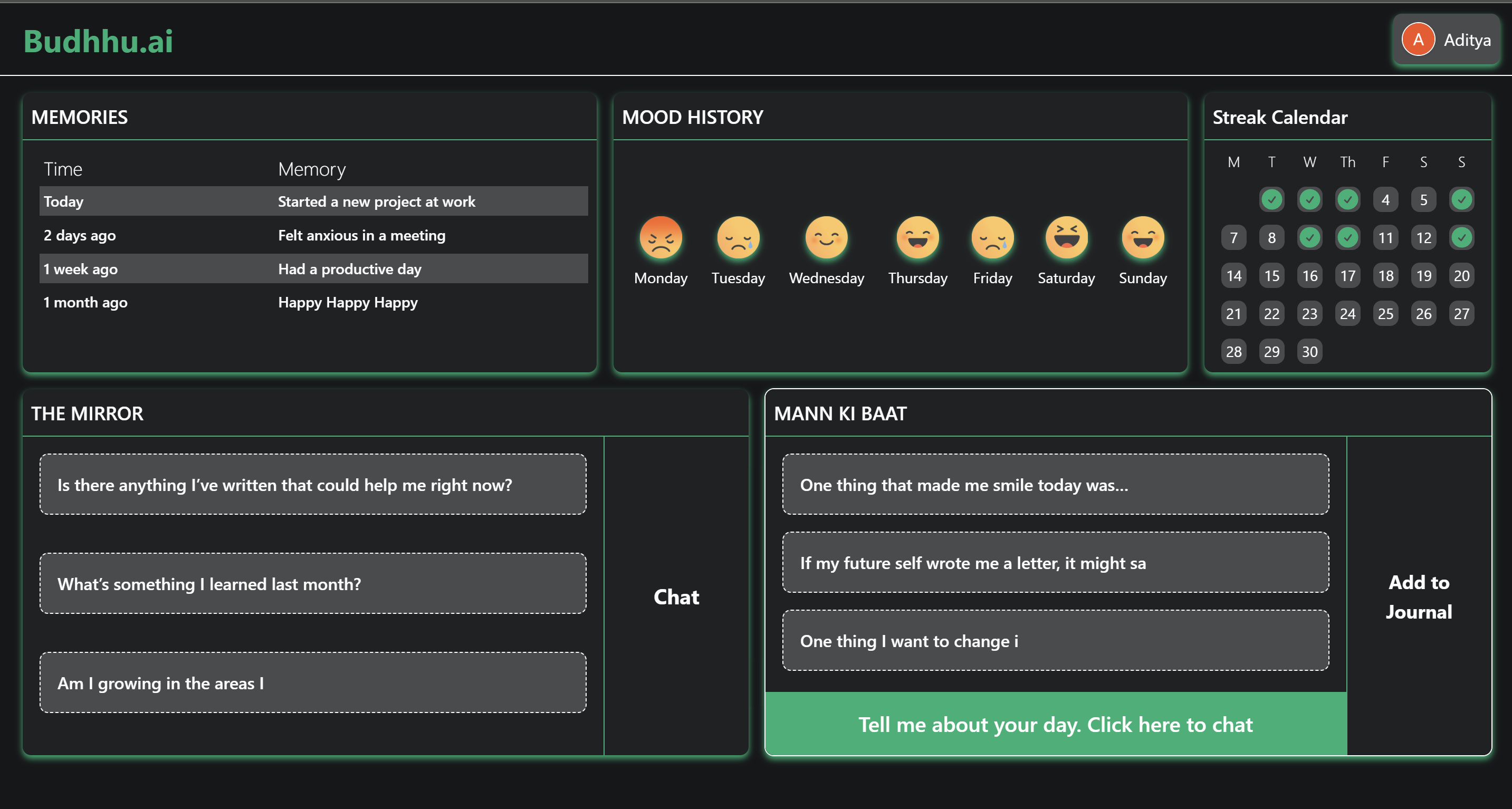
Task: Click Tuesday's crying face emoji
Action: (x=738, y=238)
